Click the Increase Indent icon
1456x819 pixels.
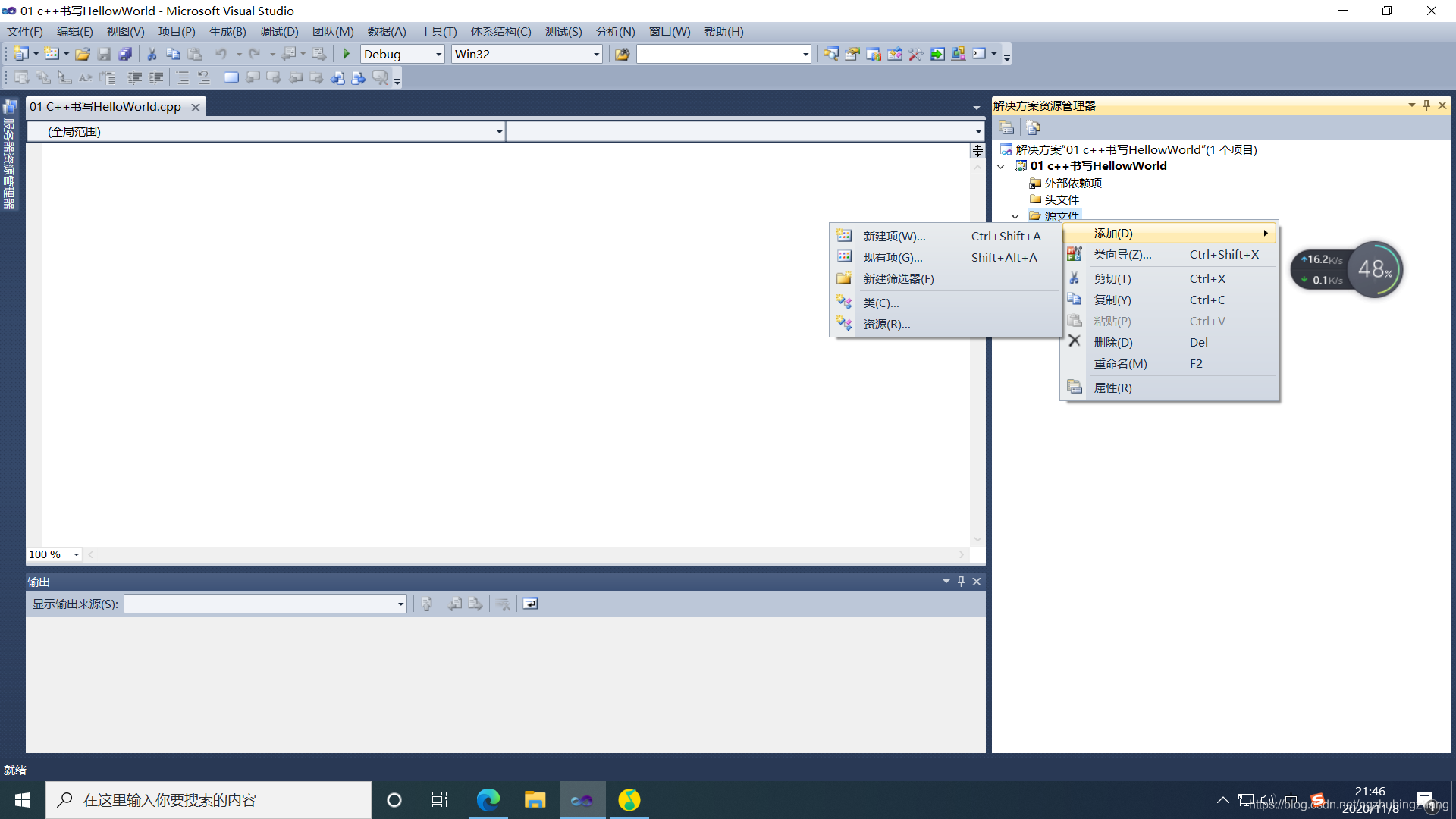pos(156,77)
